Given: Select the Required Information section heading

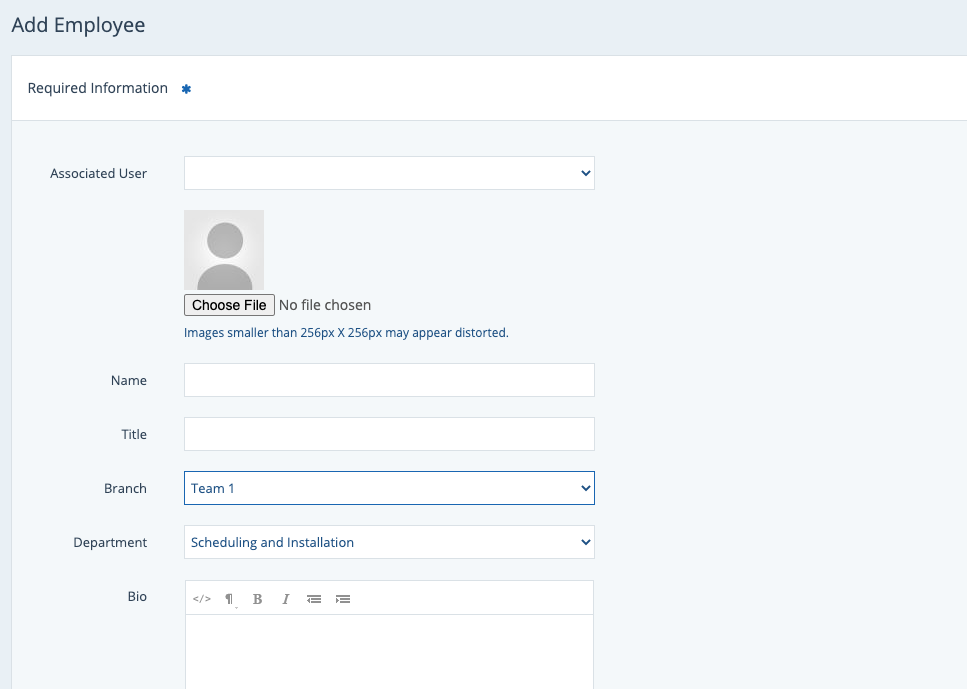Looking at the screenshot, I should point(98,88).
